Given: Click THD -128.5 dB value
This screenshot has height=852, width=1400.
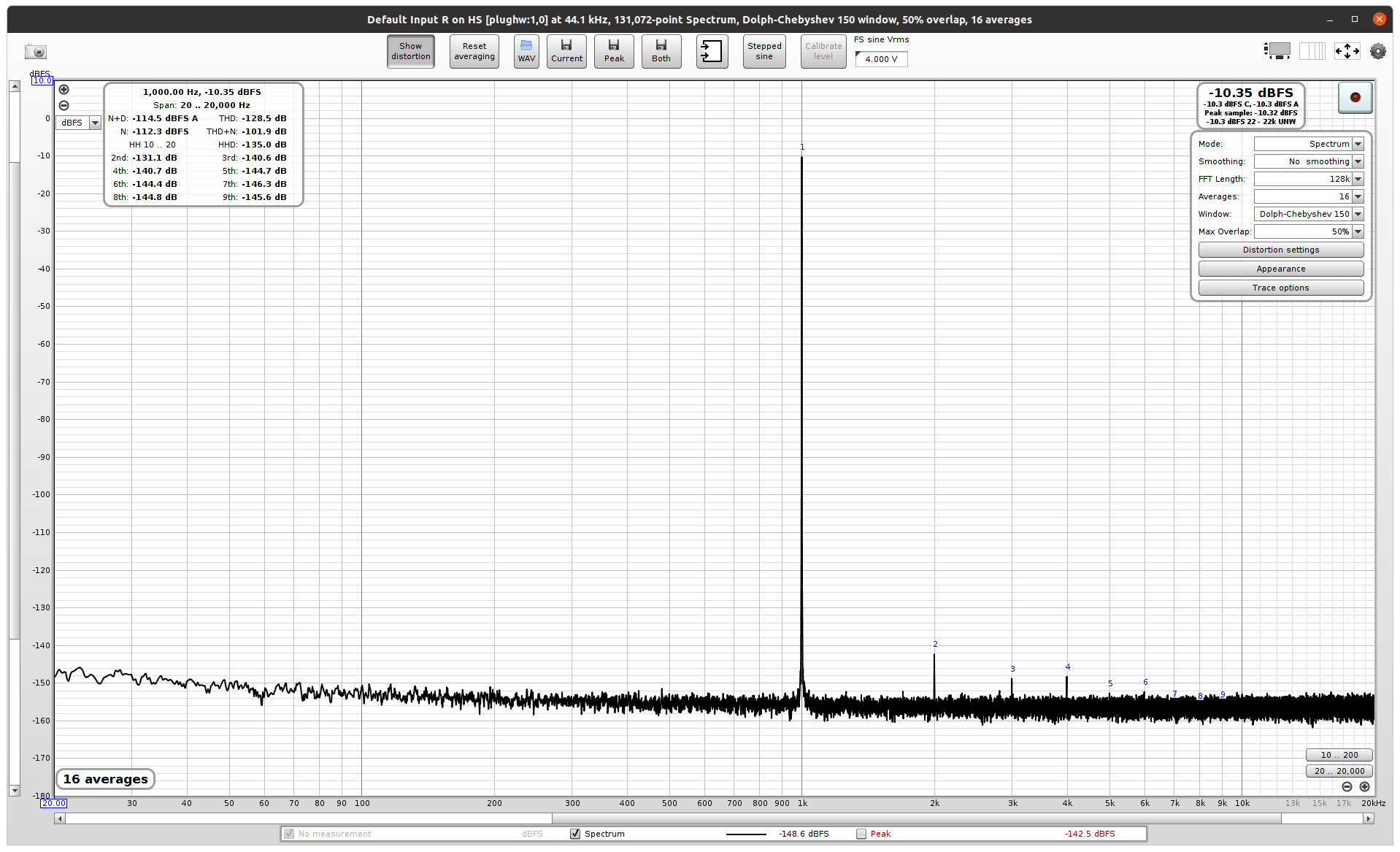Looking at the screenshot, I should [264, 118].
